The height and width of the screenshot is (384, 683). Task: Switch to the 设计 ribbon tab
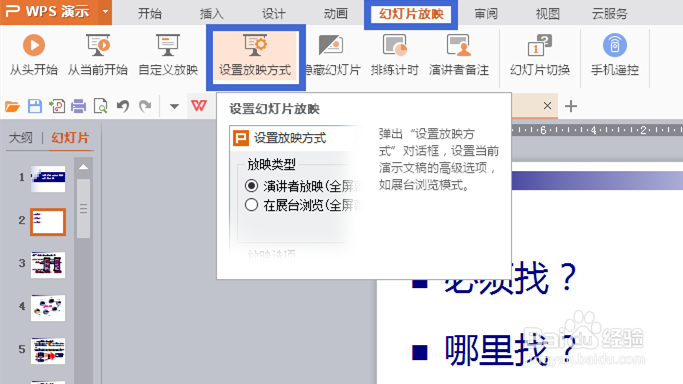(x=274, y=14)
